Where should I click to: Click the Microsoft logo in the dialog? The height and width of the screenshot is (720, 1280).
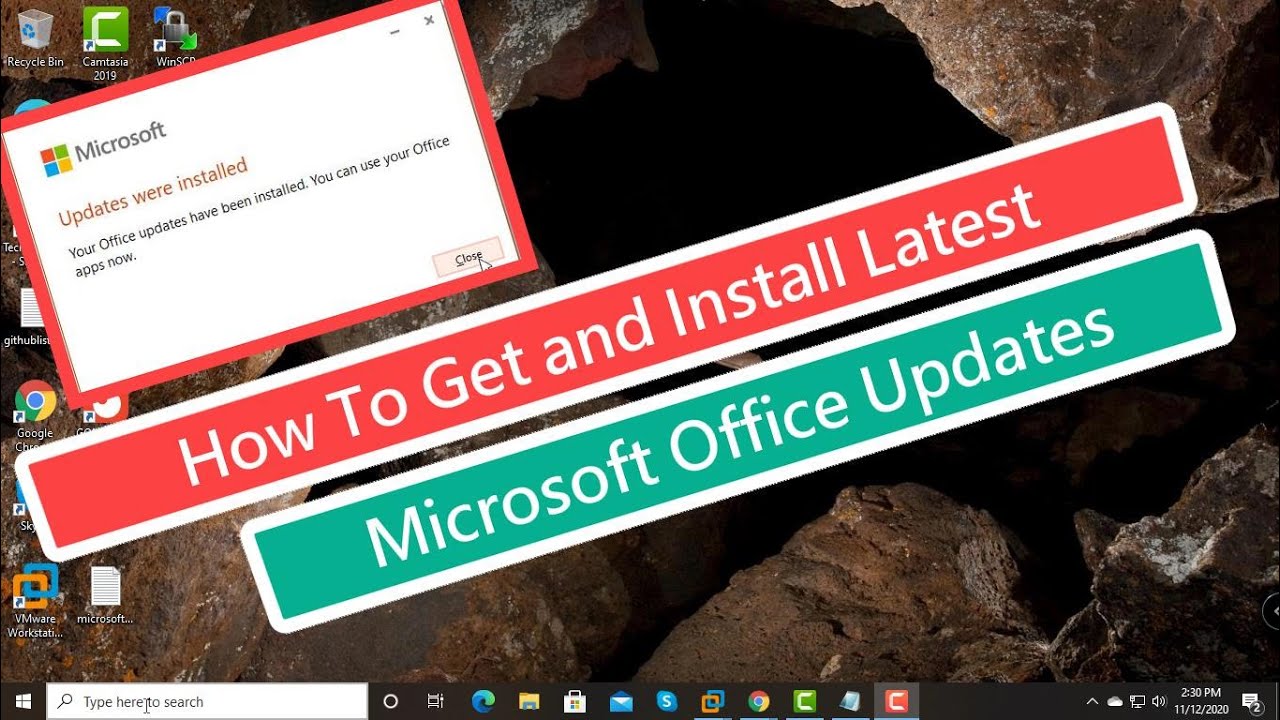pyautogui.click(x=103, y=148)
